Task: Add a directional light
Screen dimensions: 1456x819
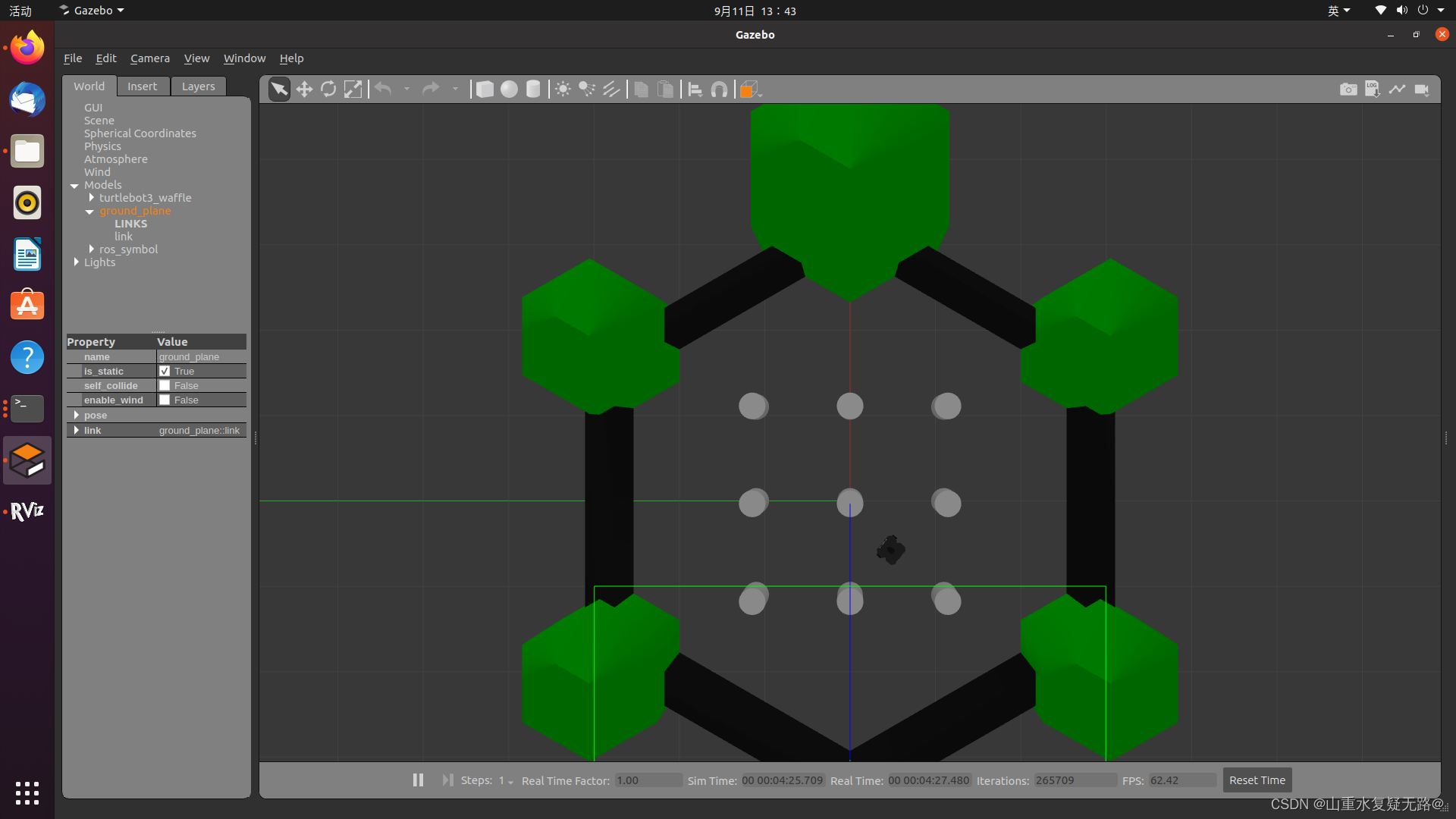Action: [611, 89]
